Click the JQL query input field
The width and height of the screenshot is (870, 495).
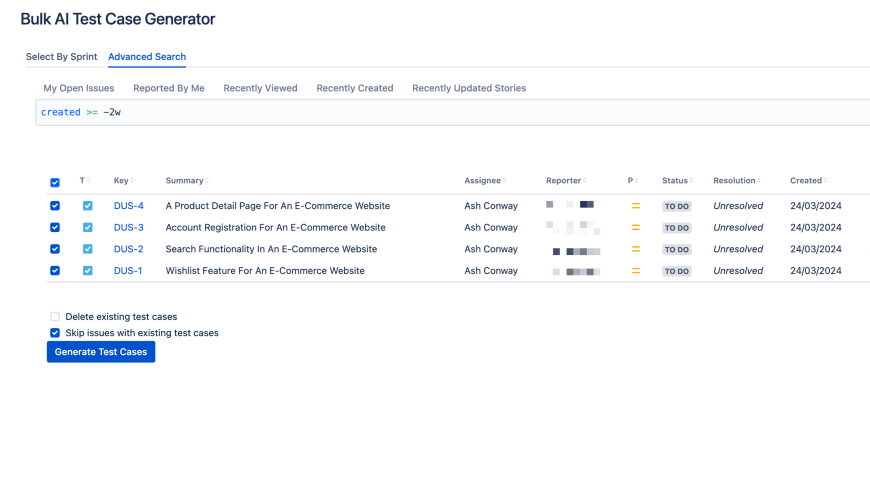tap(453, 113)
